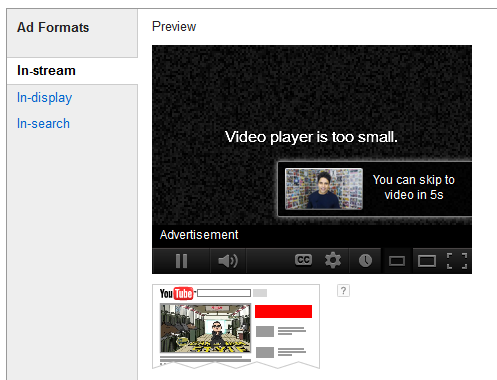The width and height of the screenshot is (497, 380).
Task: Mute the video with speaker icon
Action: click(228, 261)
